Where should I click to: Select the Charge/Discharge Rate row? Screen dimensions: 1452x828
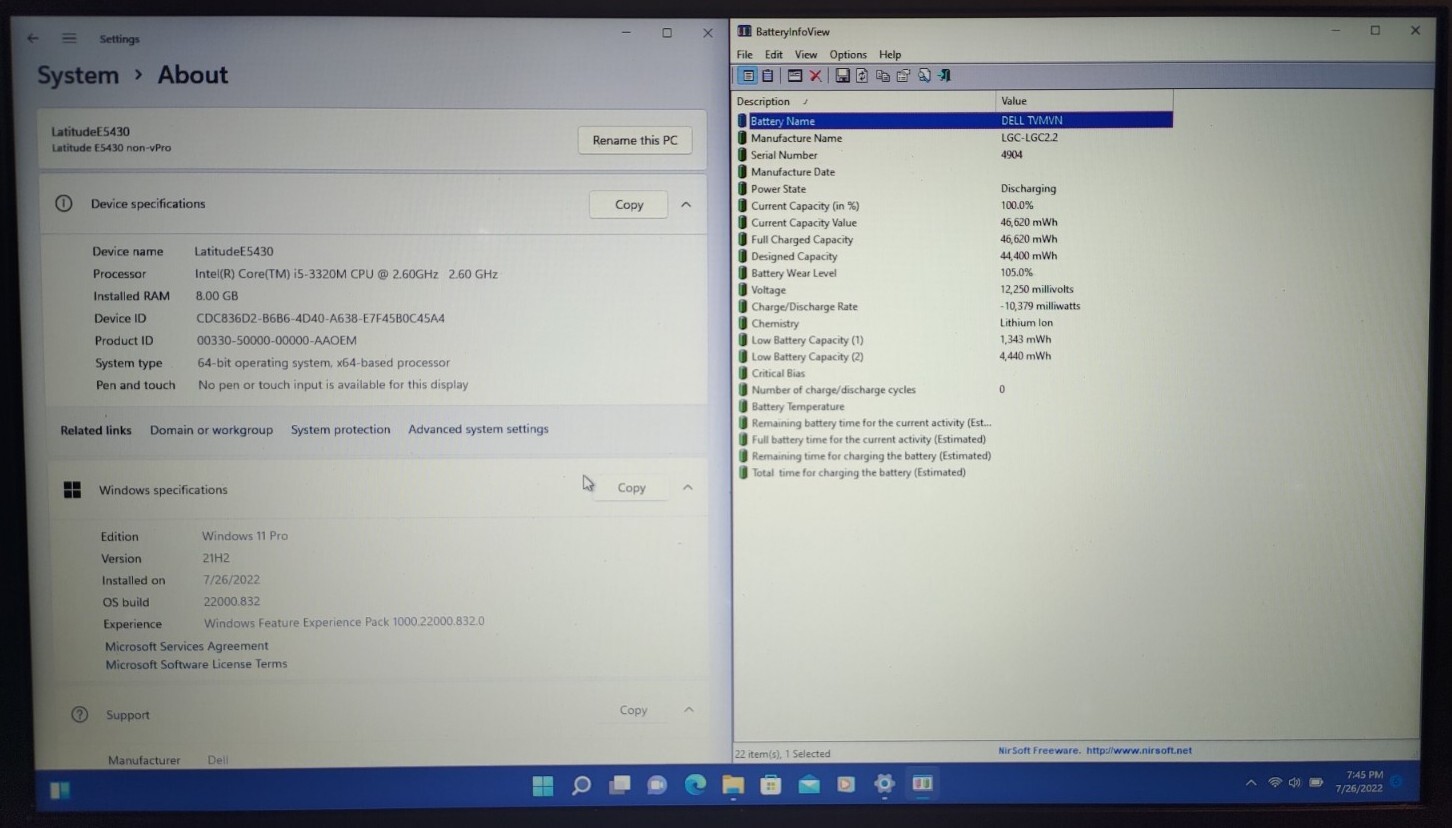click(x=954, y=306)
